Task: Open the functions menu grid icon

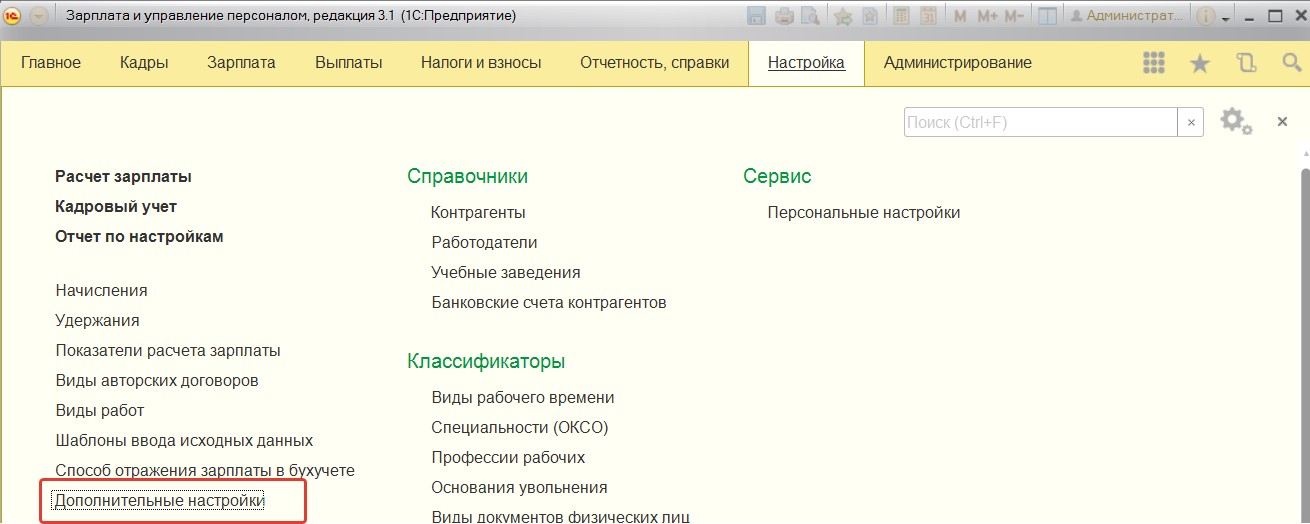Action: tap(1154, 63)
